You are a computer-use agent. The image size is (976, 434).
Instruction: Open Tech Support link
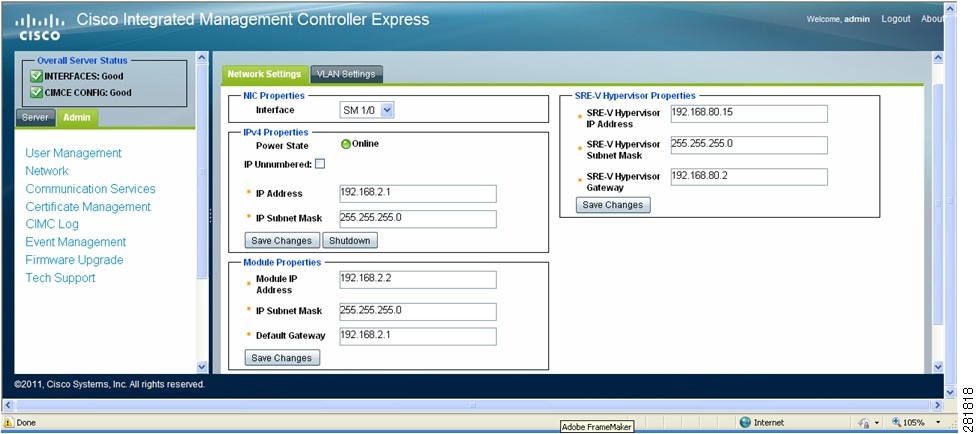(x=60, y=278)
